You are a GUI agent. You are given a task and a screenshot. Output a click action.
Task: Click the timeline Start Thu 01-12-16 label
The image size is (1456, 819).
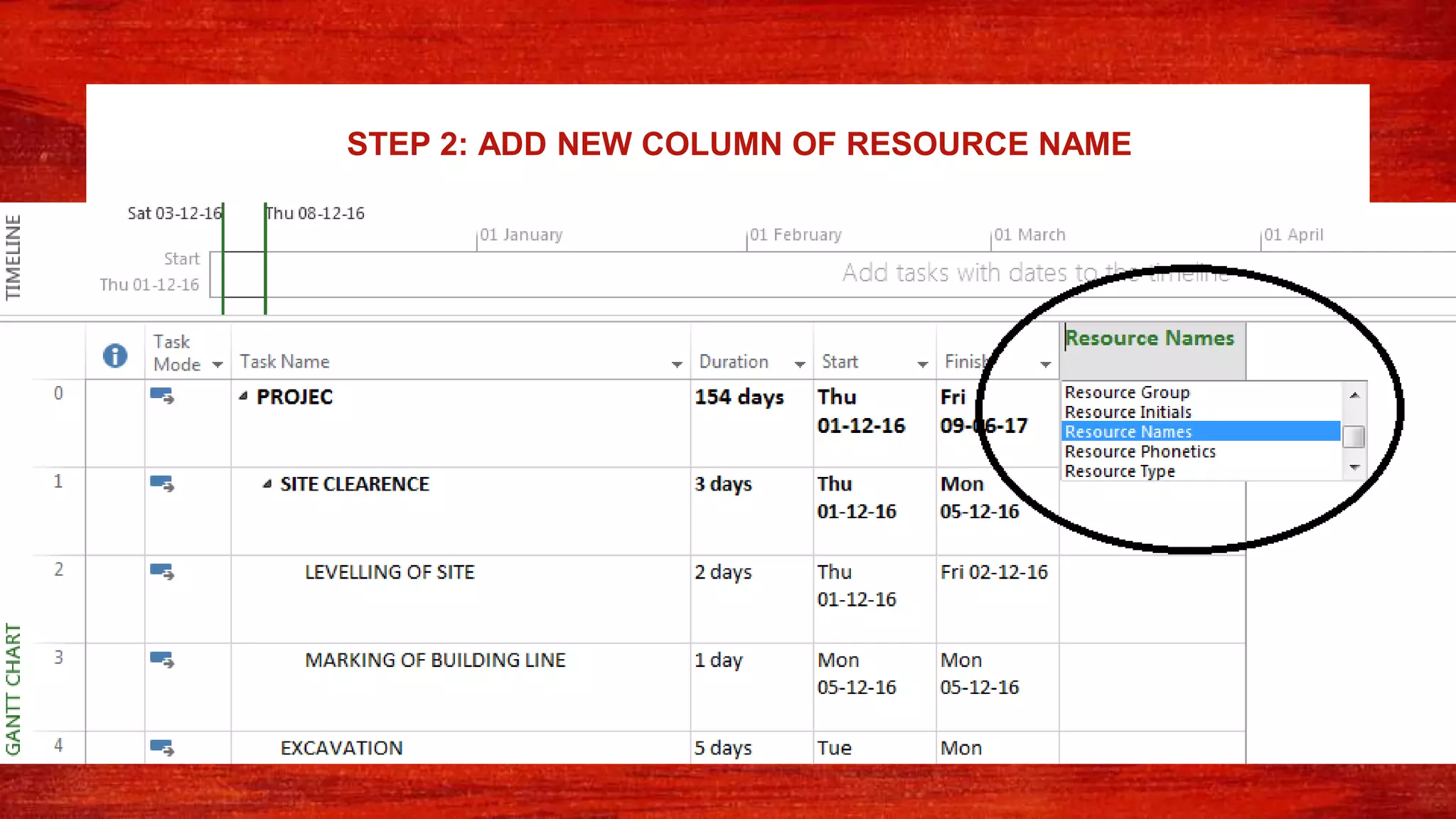click(x=149, y=272)
